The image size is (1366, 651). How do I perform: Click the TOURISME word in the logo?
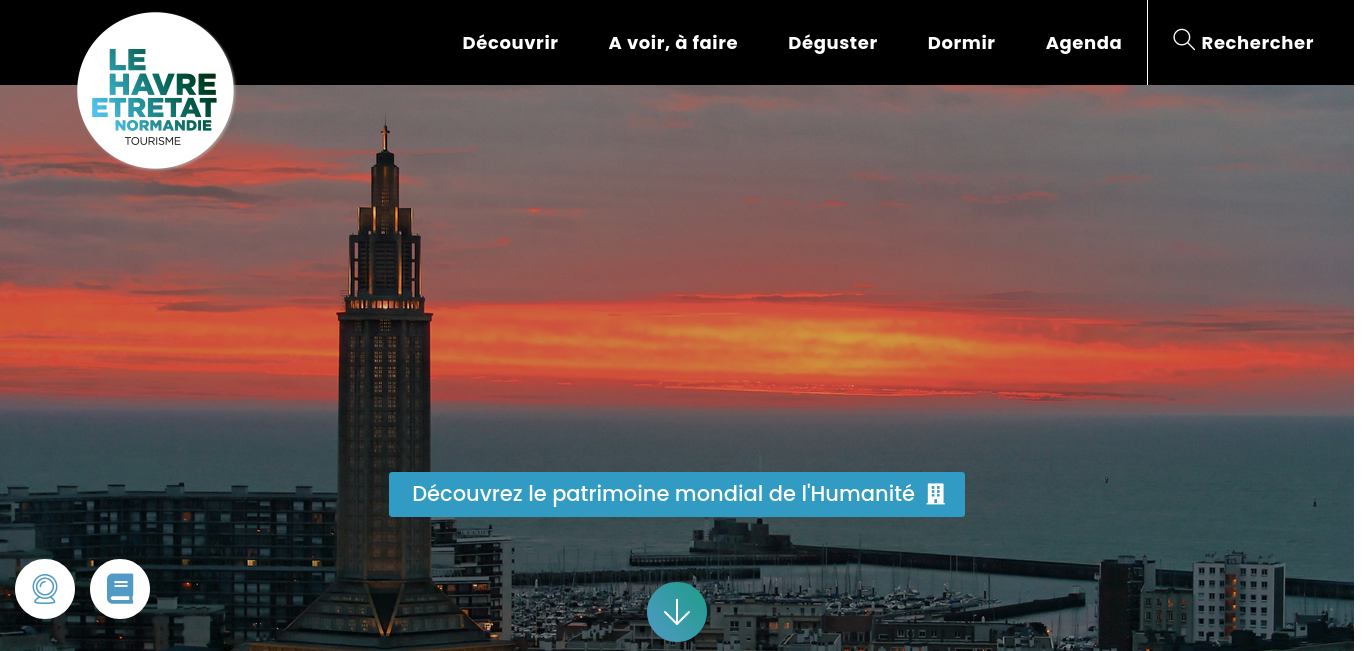click(152, 141)
